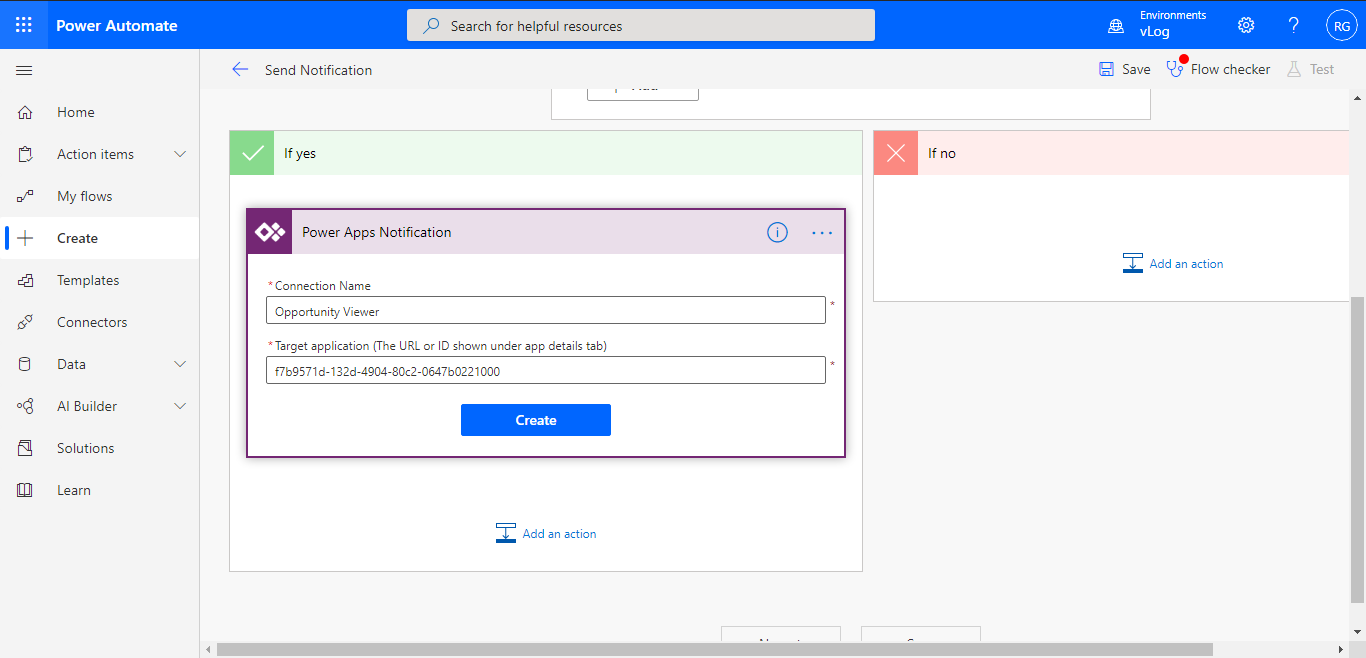Click the horizontal scrollbar thumb
Screen dimensions: 1366x658
click(715, 650)
